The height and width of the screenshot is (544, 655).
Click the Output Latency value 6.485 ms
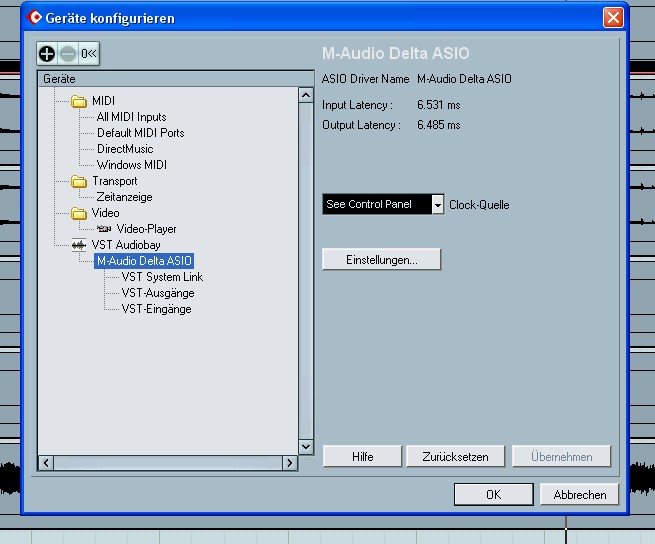click(439, 125)
